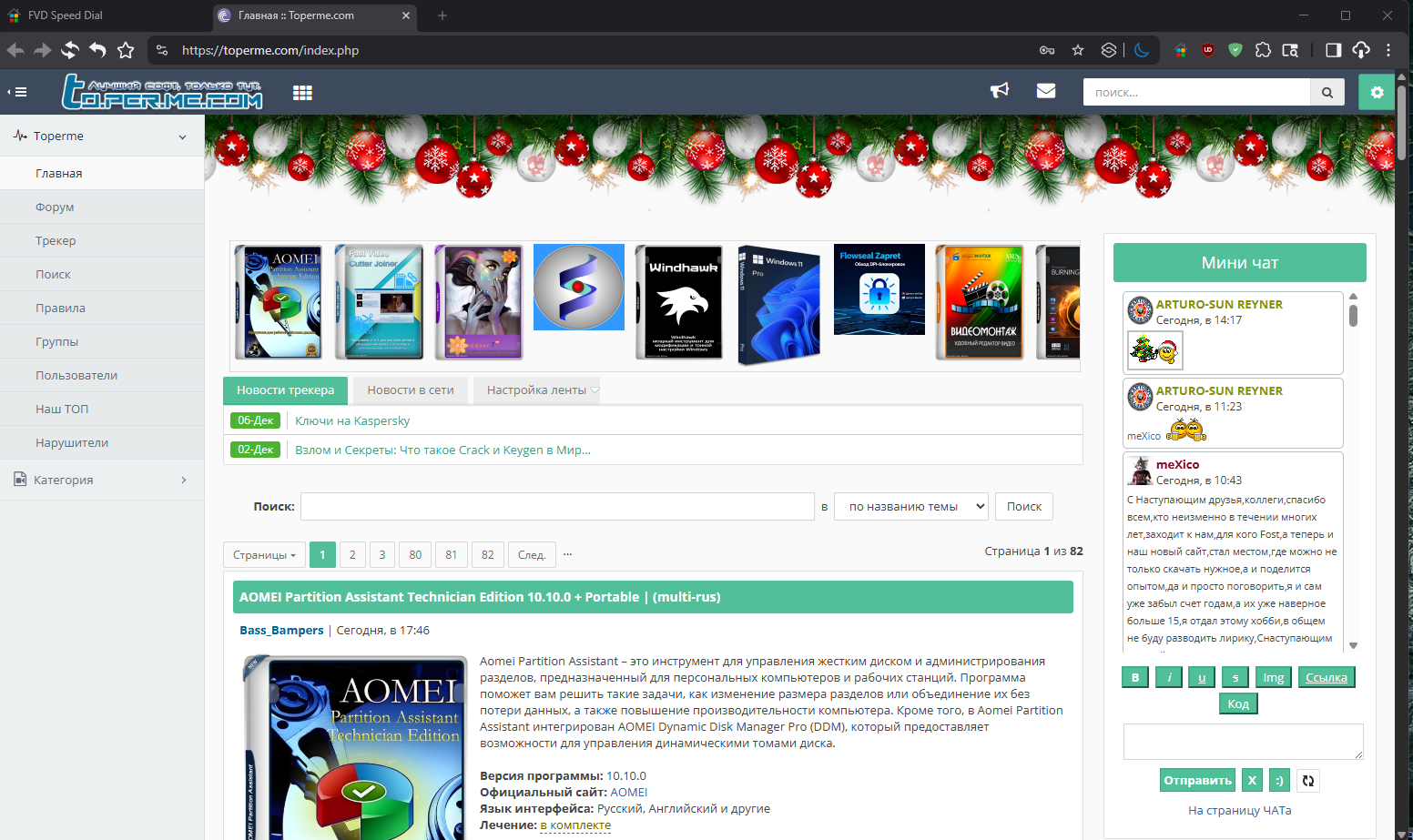Open the messages envelope icon
The width and height of the screenshot is (1413, 840).
tap(1046, 91)
